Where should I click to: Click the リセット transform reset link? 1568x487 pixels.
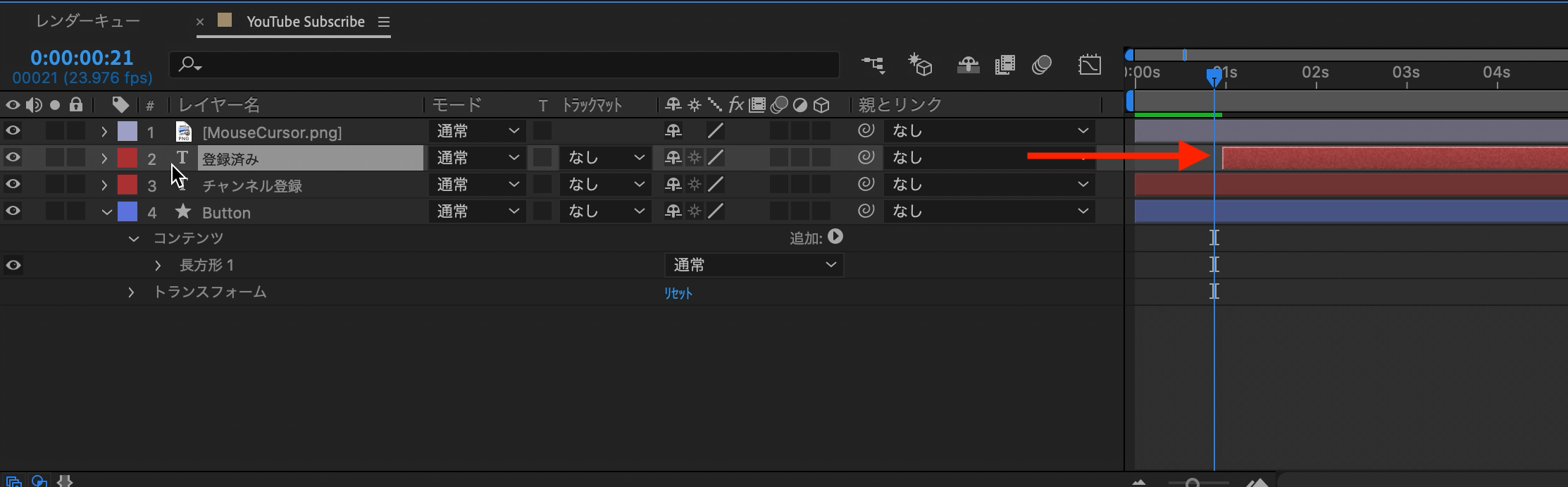pos(678,293)
